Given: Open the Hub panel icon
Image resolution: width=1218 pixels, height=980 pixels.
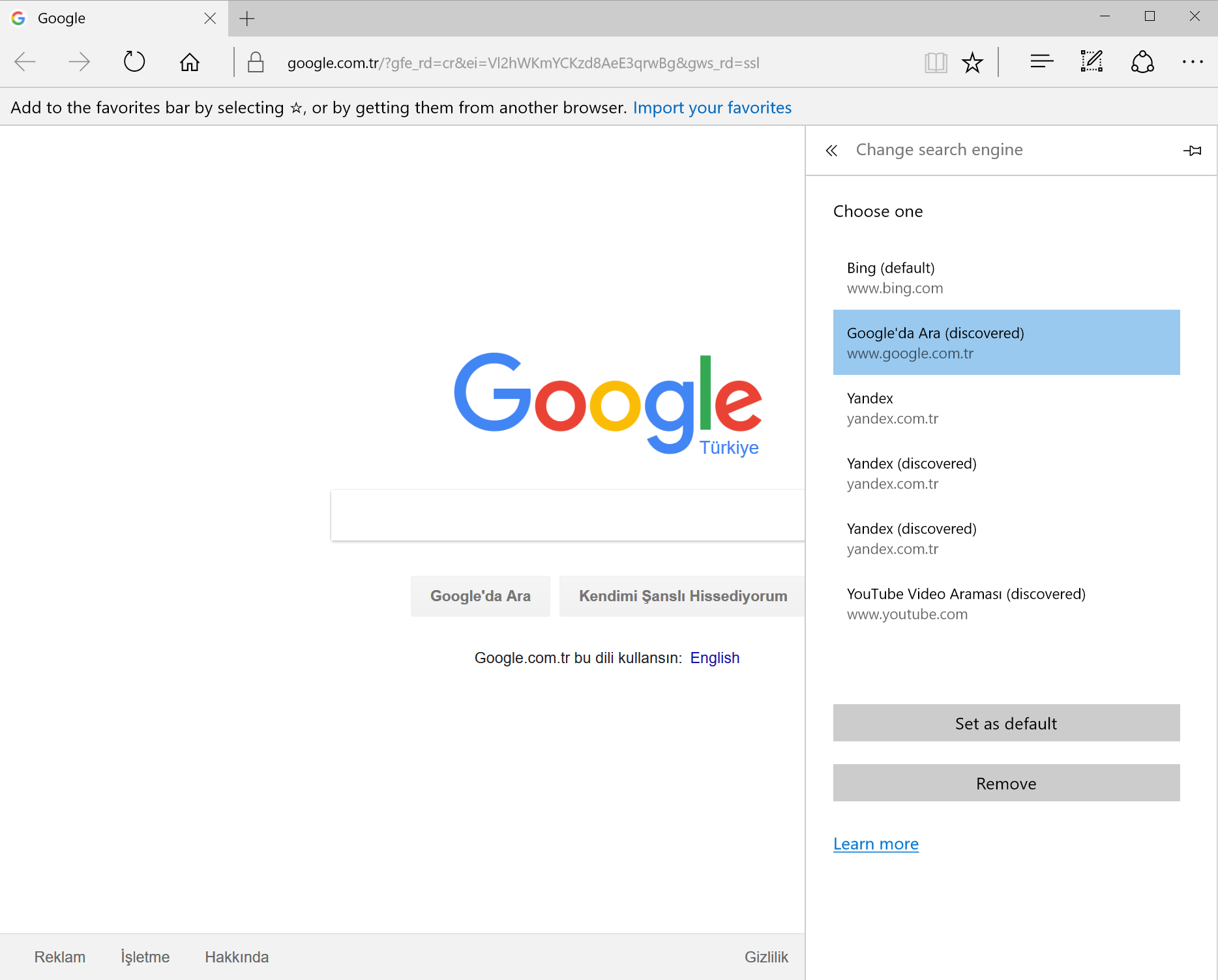Looking at the screenshot, I should point(1042,62).
